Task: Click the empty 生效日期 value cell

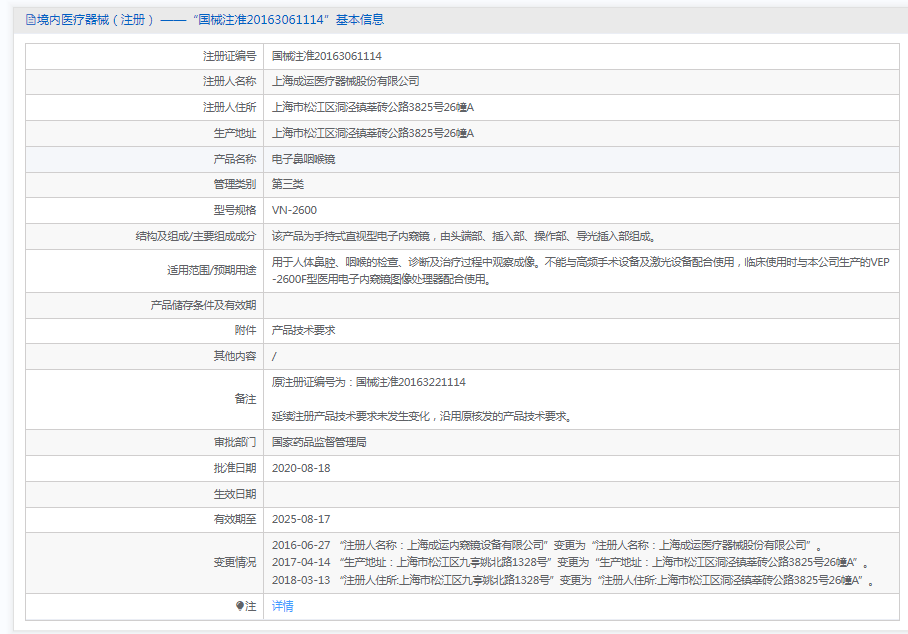Action: tap(580, 494)
